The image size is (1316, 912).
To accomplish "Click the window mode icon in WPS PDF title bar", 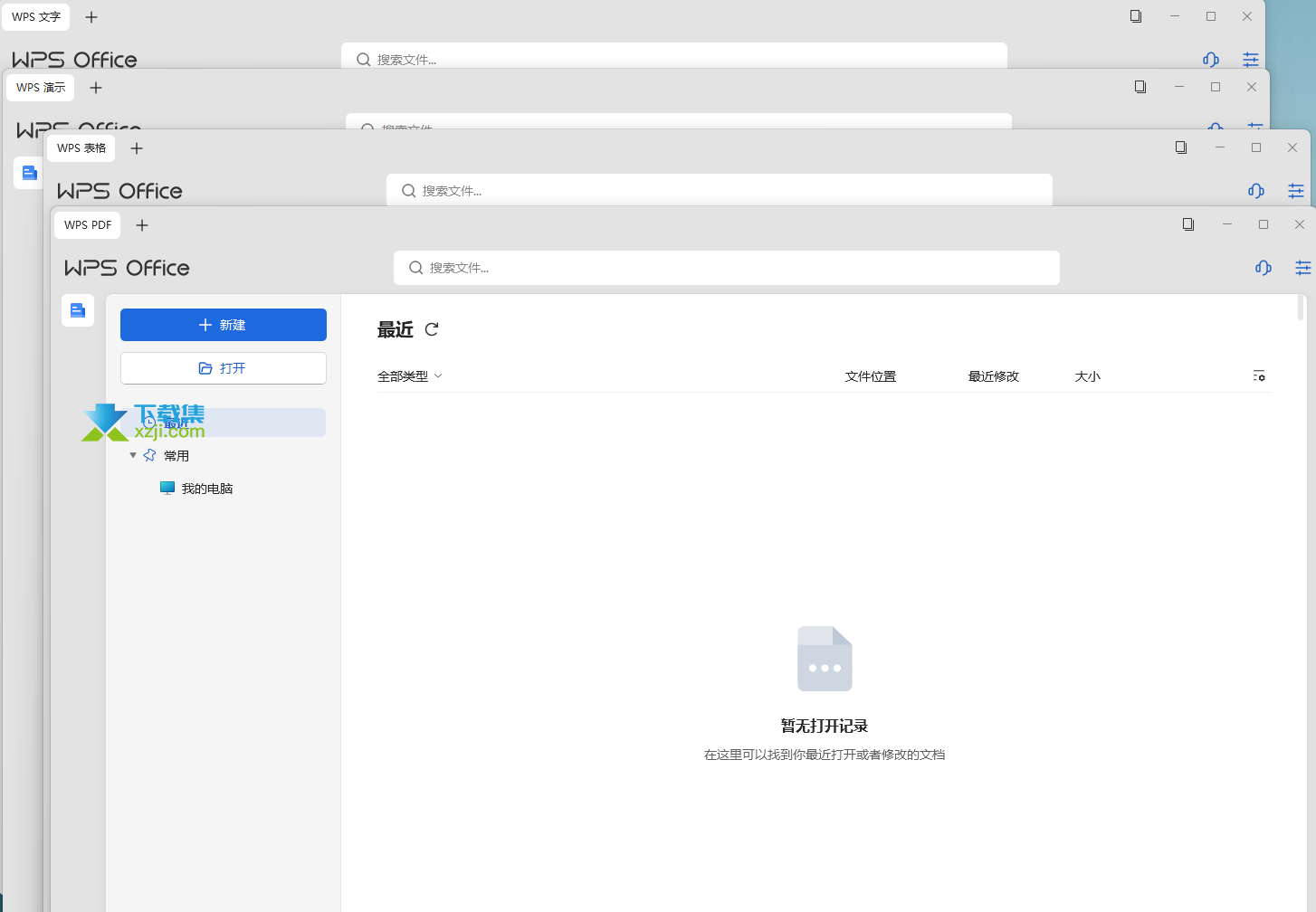I will (1188, 224).
